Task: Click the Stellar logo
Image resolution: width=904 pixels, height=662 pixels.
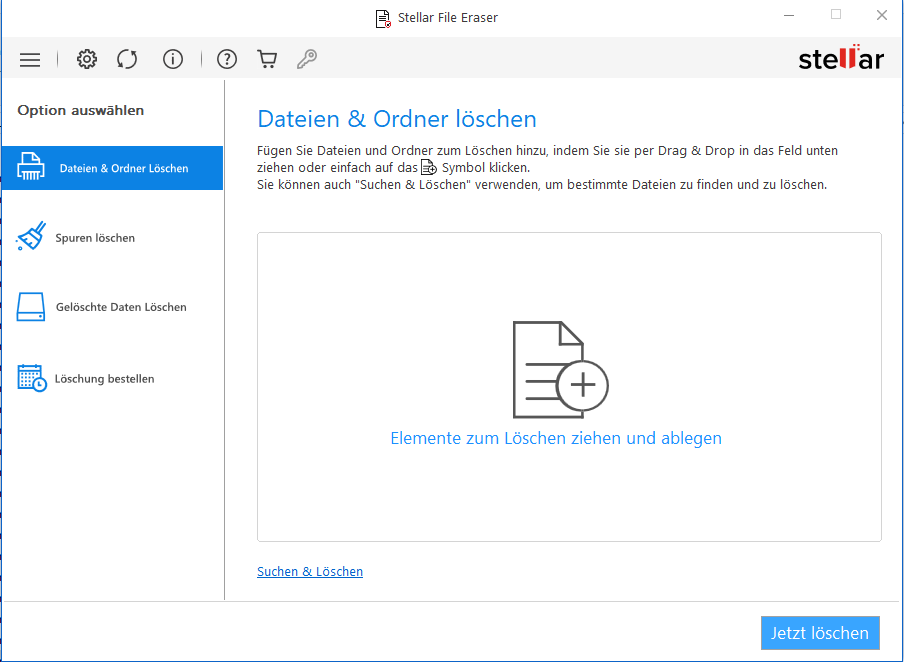Action: pos(842,59)
